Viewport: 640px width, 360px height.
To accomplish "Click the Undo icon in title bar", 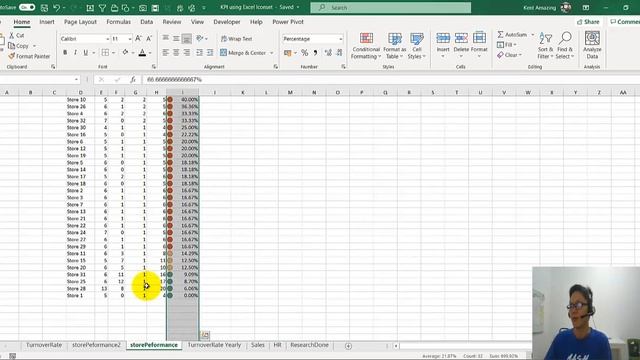I will coord(57,8).
